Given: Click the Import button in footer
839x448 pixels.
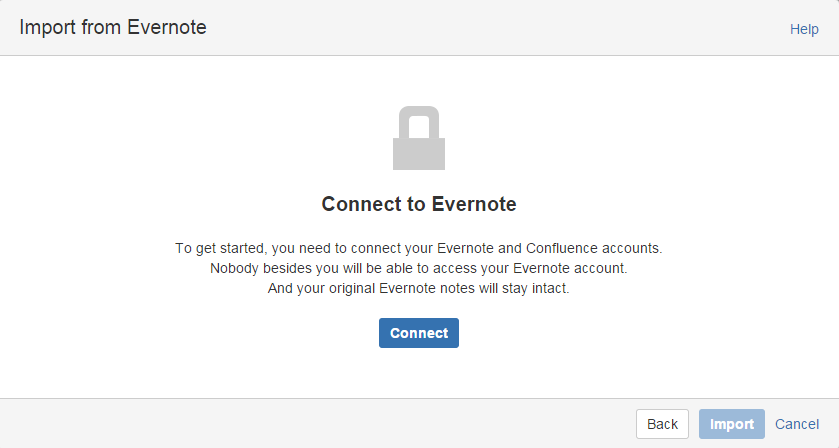Looking at the screenshot, I should (732, 424).
